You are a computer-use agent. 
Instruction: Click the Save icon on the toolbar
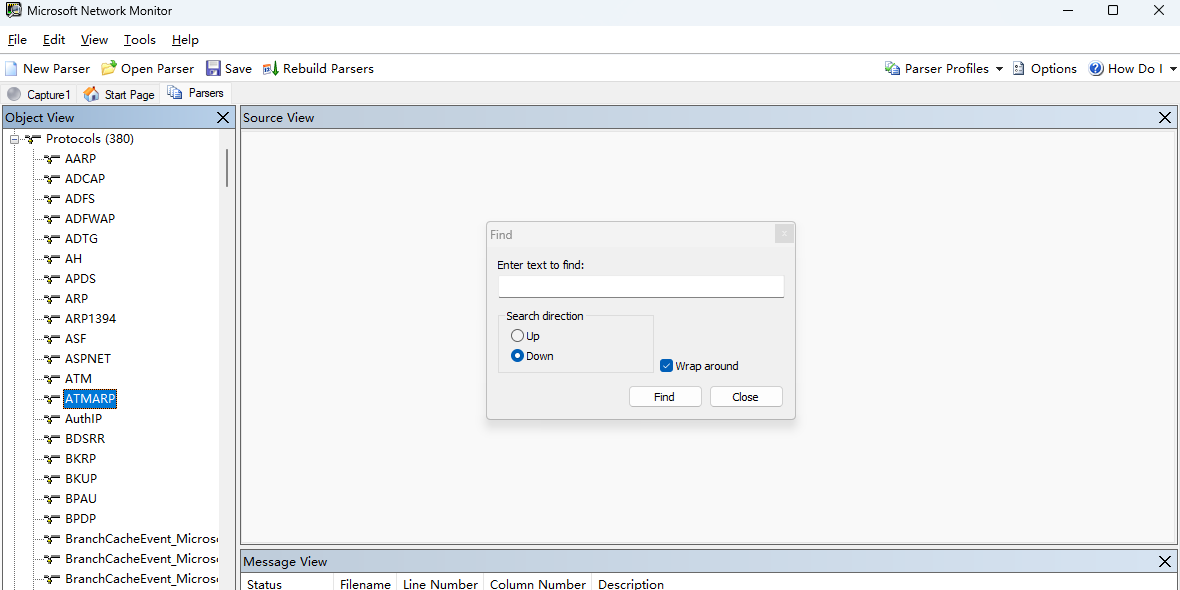click(212, 68)
